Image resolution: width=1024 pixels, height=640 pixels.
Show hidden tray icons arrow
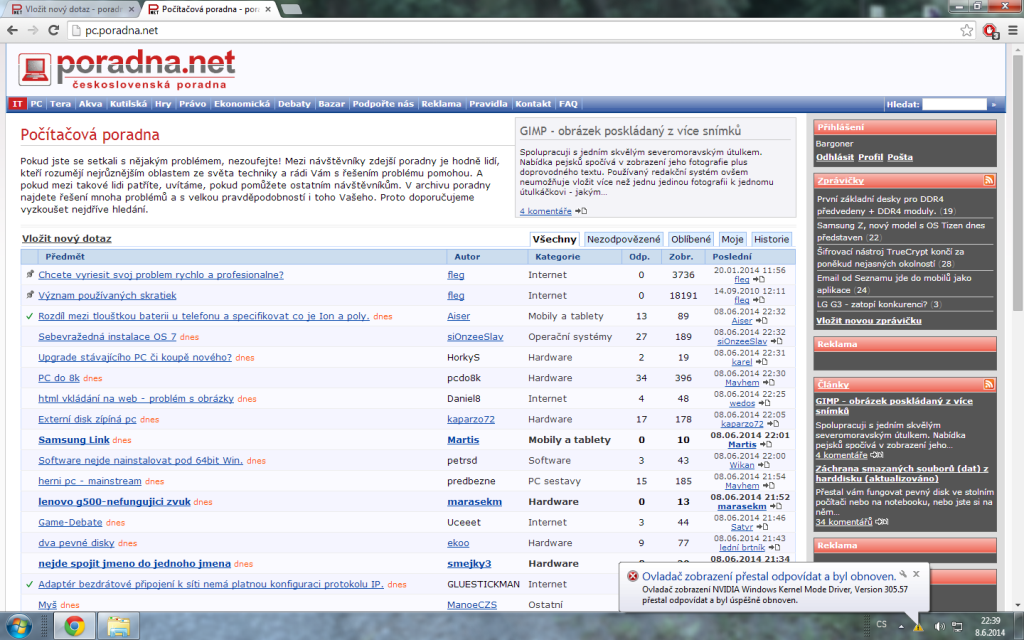coord(901,626)
